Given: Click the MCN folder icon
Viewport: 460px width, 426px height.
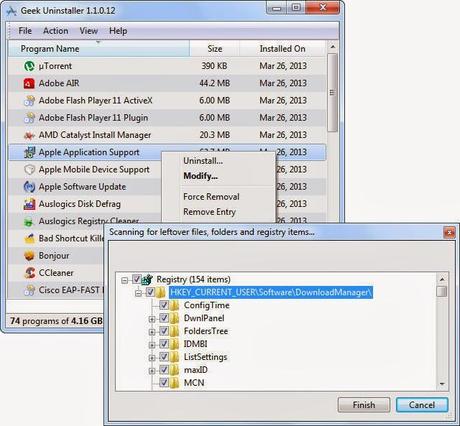Looking at the screenshot, I should click(174, 383).
